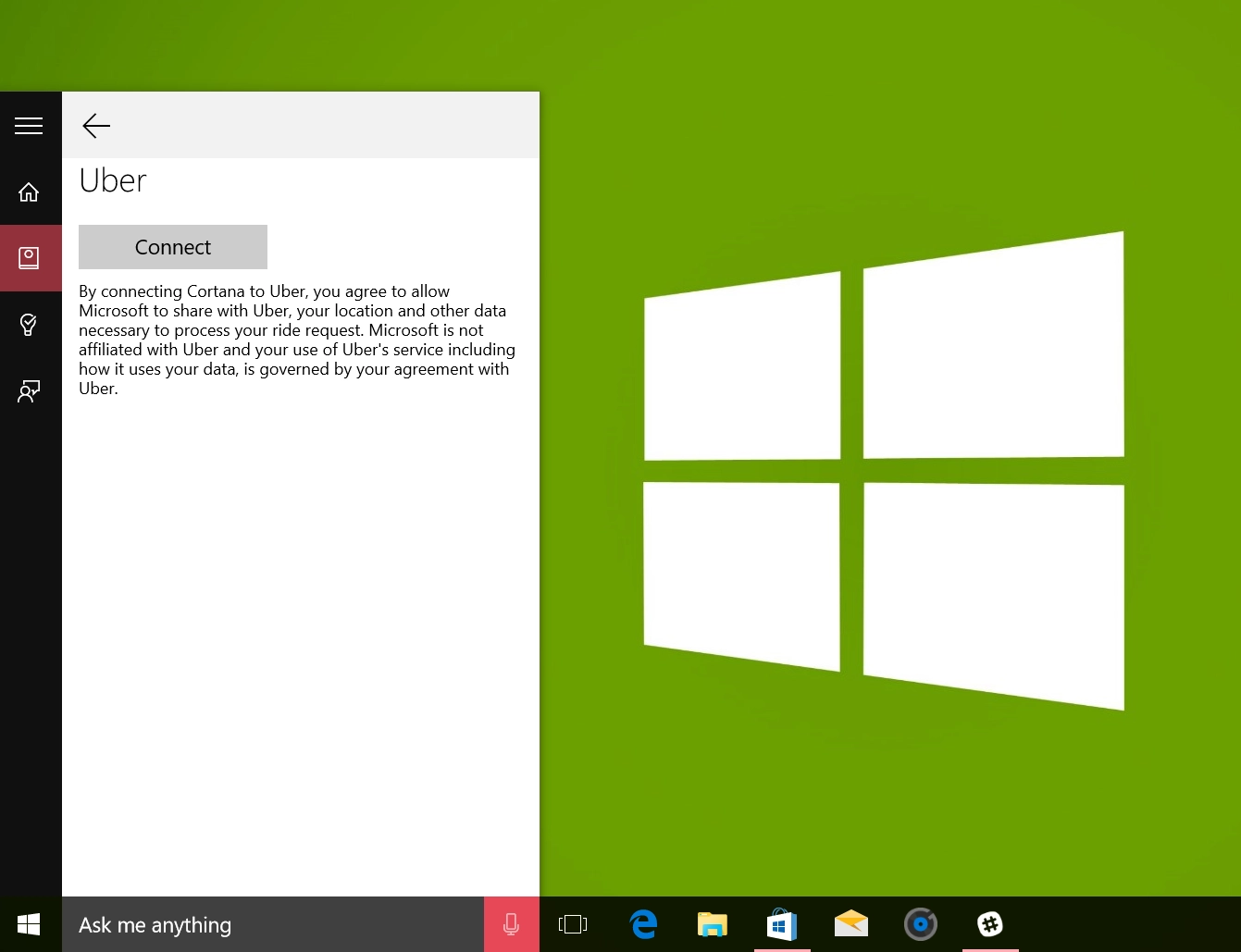This screenshot has height=952, width=1241.
Task: Go back from Uber page
Action: click(96, 126)
